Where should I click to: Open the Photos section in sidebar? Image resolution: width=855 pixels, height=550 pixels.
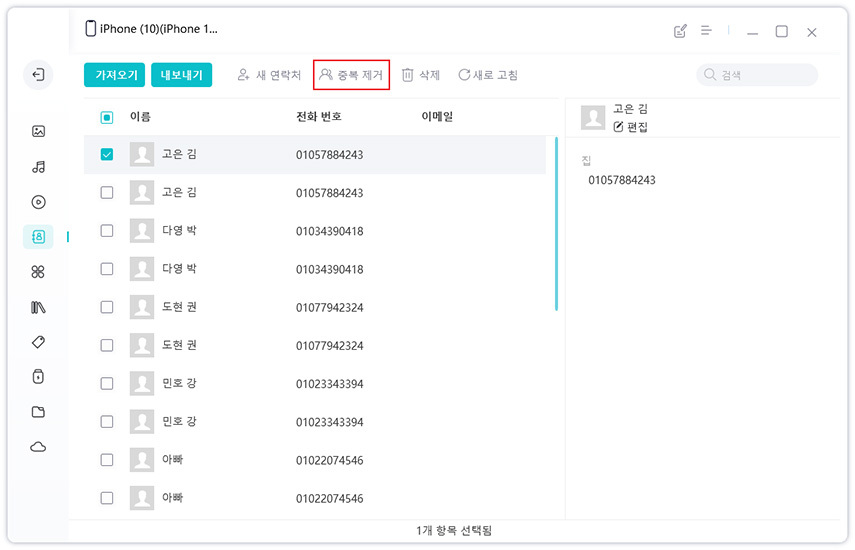coord(38,131)
